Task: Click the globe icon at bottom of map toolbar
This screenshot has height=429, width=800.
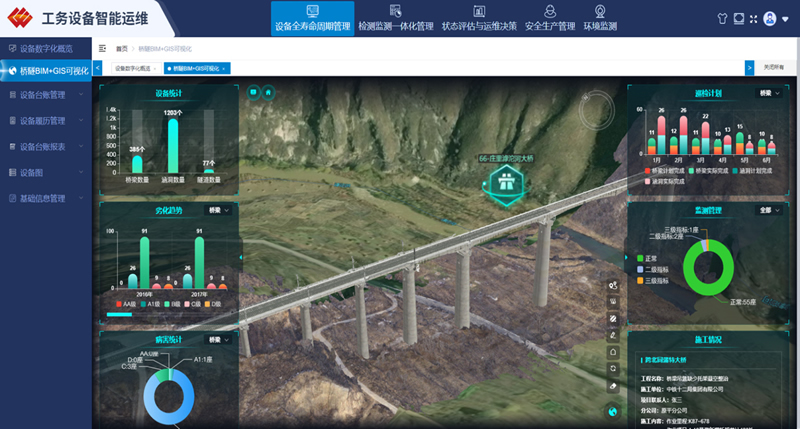Action: click(612, 410)
